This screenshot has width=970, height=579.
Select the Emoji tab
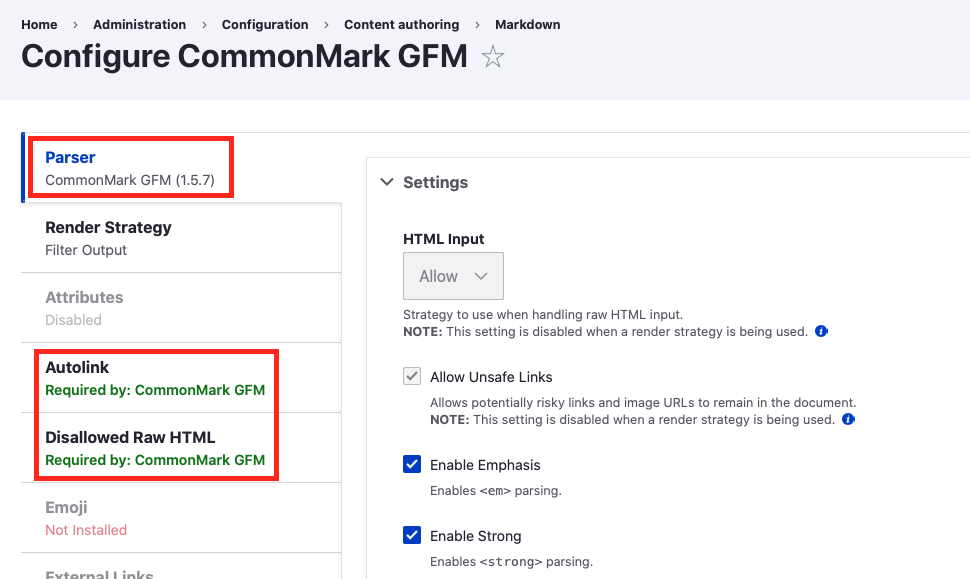pyautogui.click(x=182, y=518)
